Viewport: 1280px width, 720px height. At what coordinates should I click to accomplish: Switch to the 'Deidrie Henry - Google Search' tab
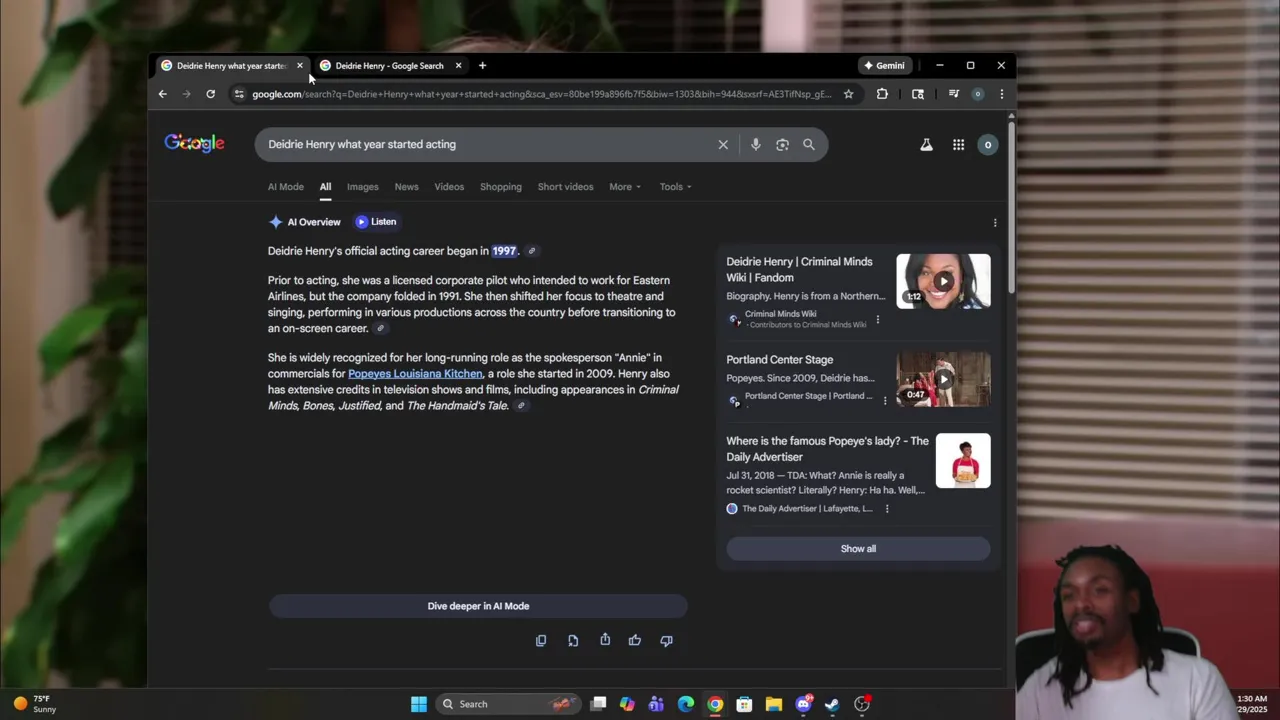click(390, 66)
